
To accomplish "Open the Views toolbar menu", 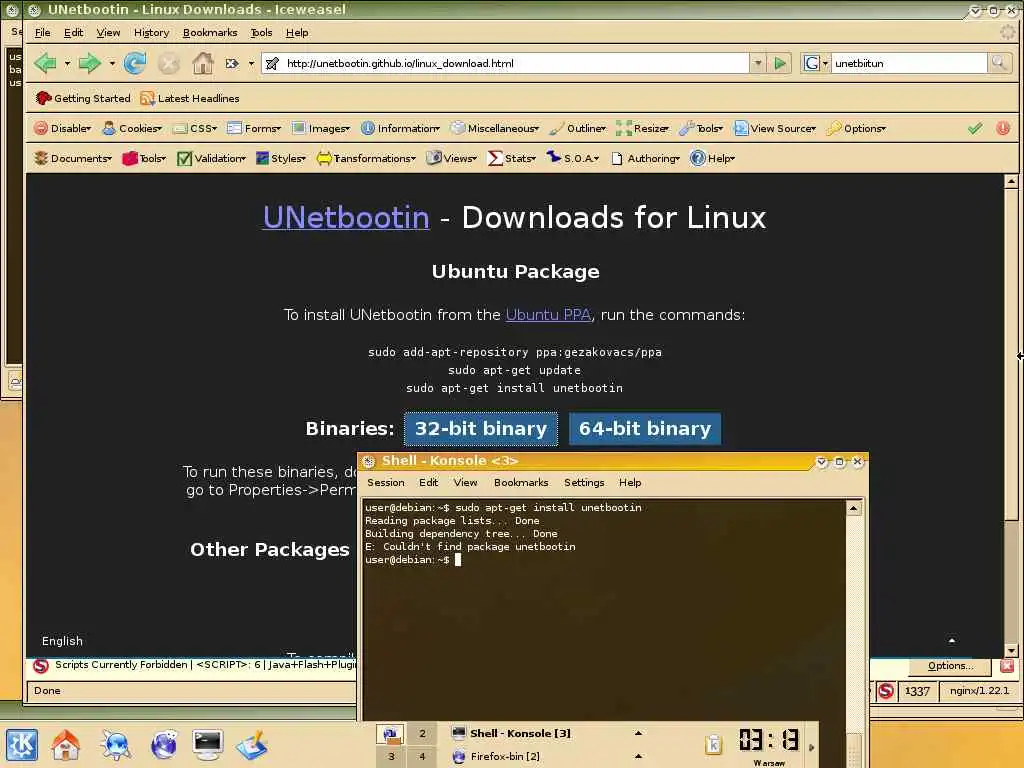I will click(451, 159).
